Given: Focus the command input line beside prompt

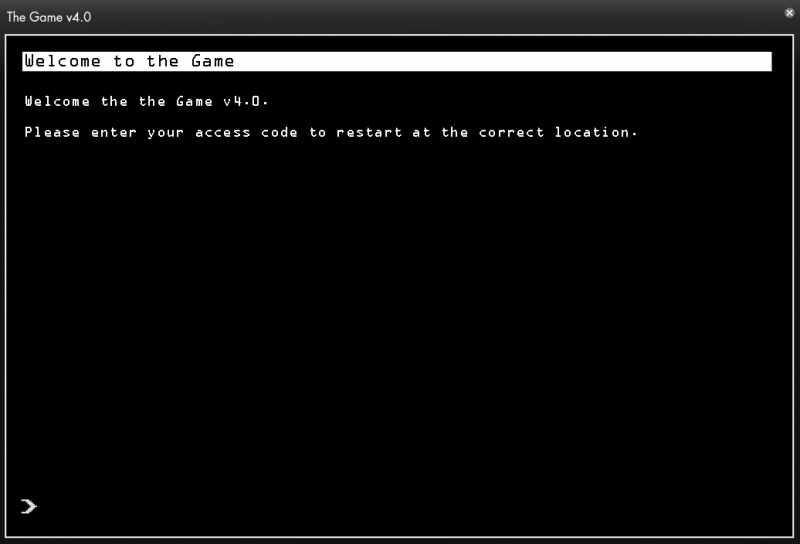Looking at the screenshot, I should click(x=408, y=506).
